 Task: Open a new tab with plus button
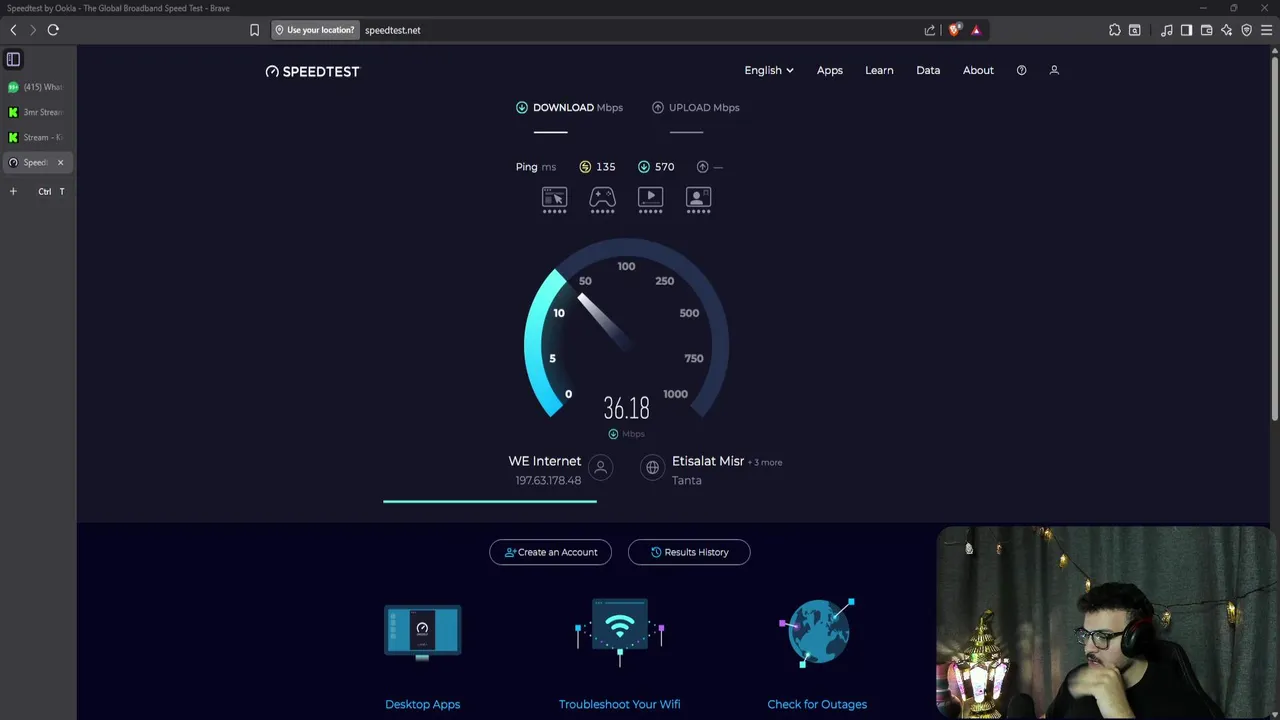click(x=13, y=191)
